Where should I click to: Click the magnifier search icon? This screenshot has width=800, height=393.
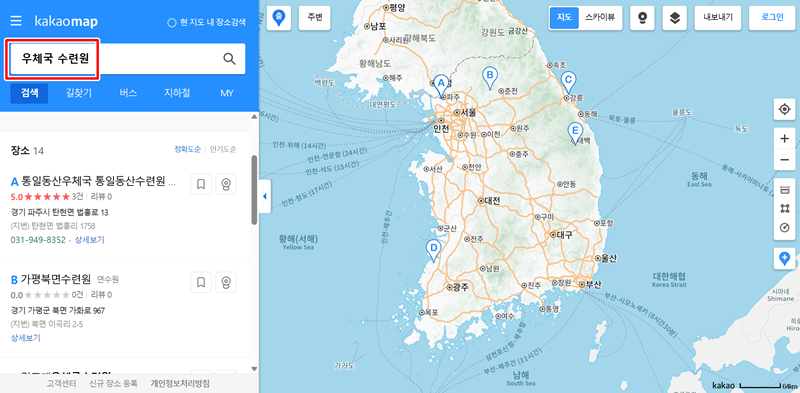coord(230,59)
